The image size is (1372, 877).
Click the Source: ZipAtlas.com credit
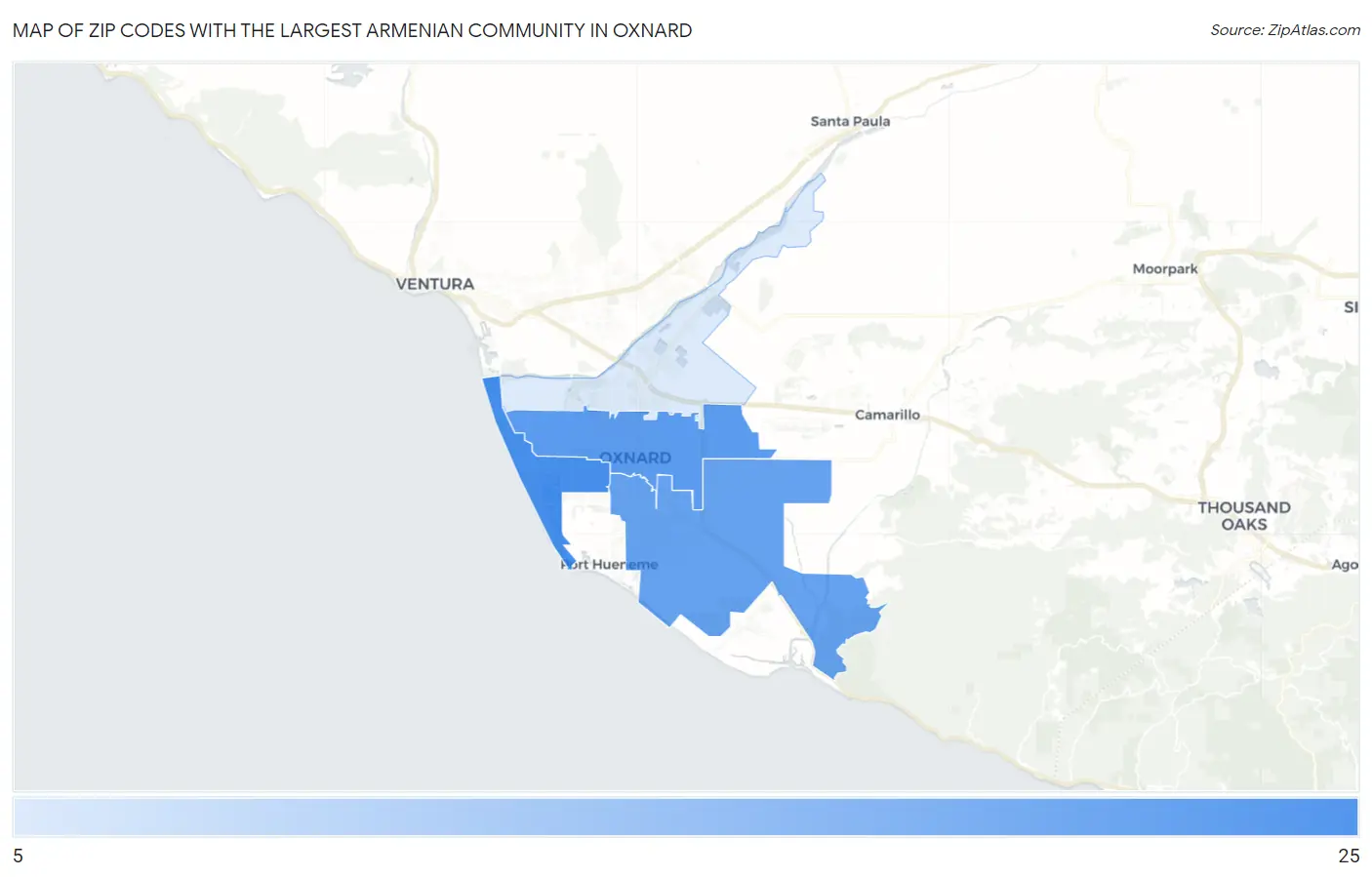(x=1285, y=30)
